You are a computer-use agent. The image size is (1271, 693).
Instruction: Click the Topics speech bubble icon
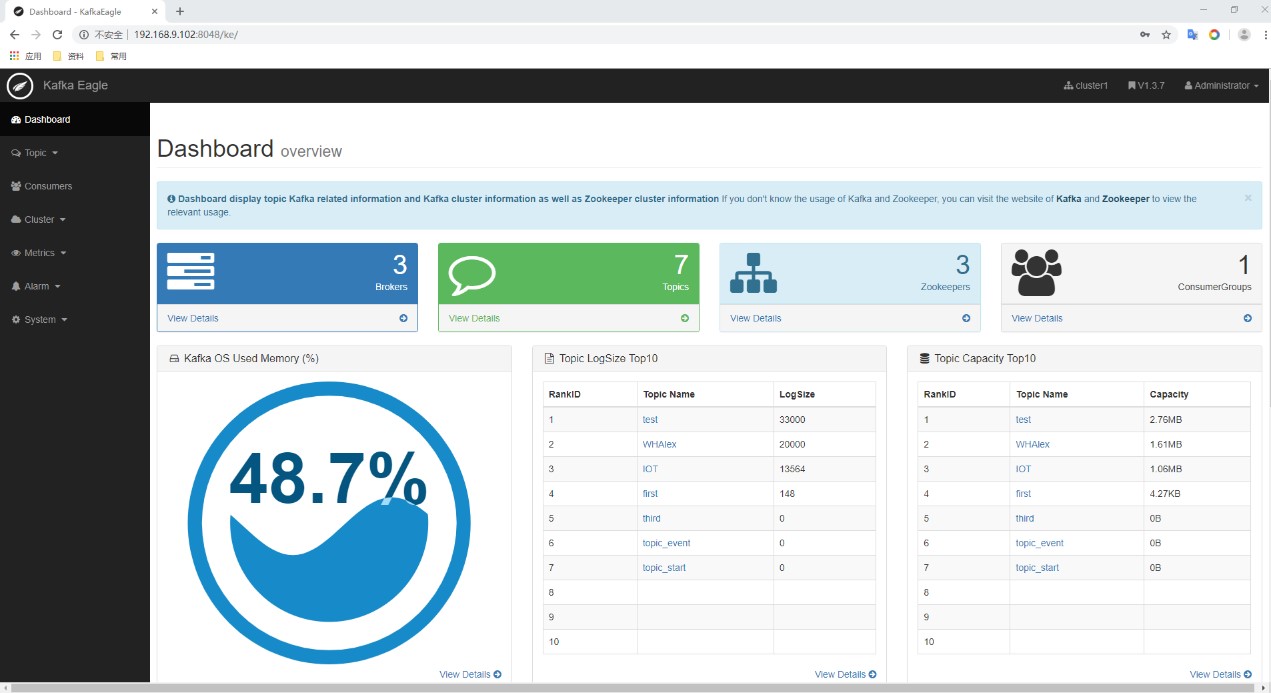click(472, 273)
